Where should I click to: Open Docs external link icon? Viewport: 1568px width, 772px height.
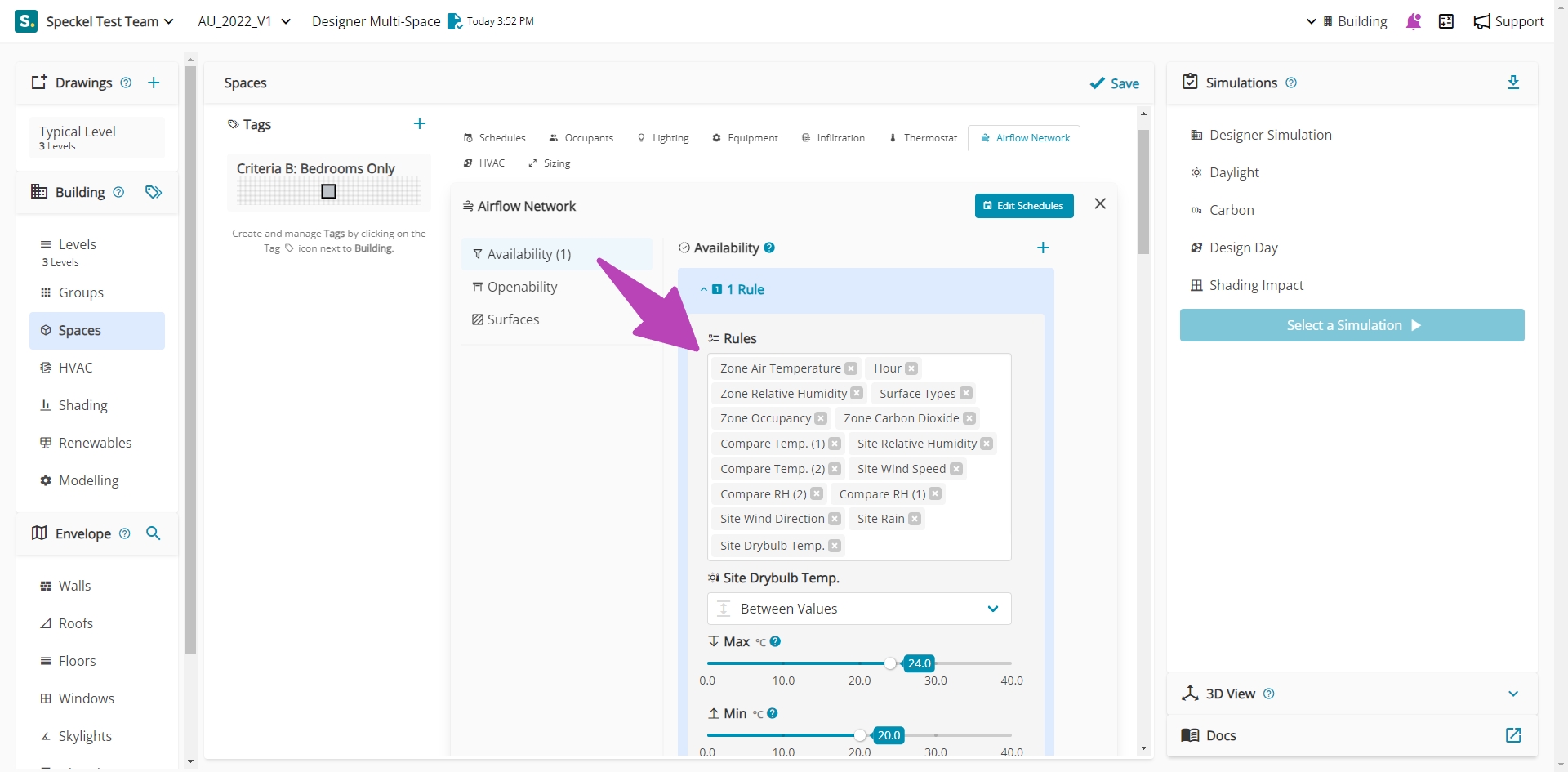point(1512,735)
